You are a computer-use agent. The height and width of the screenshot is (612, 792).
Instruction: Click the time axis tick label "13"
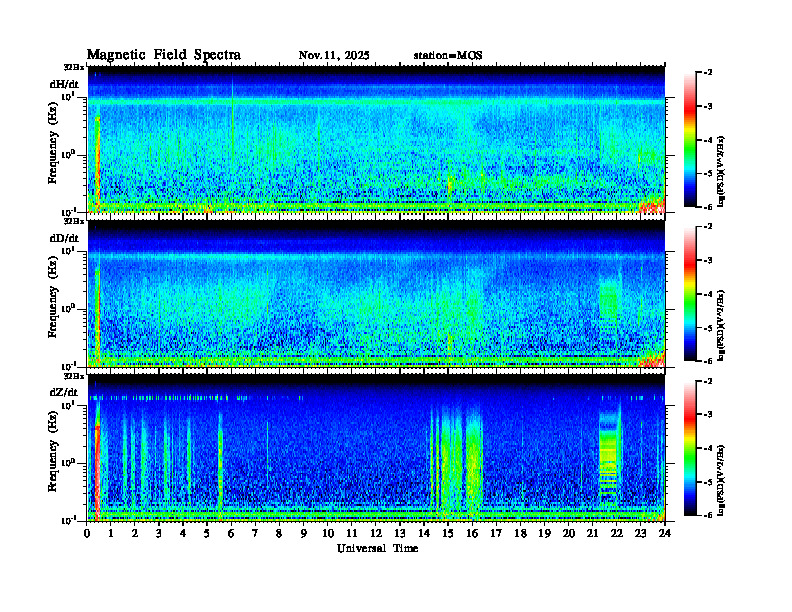(x=400, y=533)
